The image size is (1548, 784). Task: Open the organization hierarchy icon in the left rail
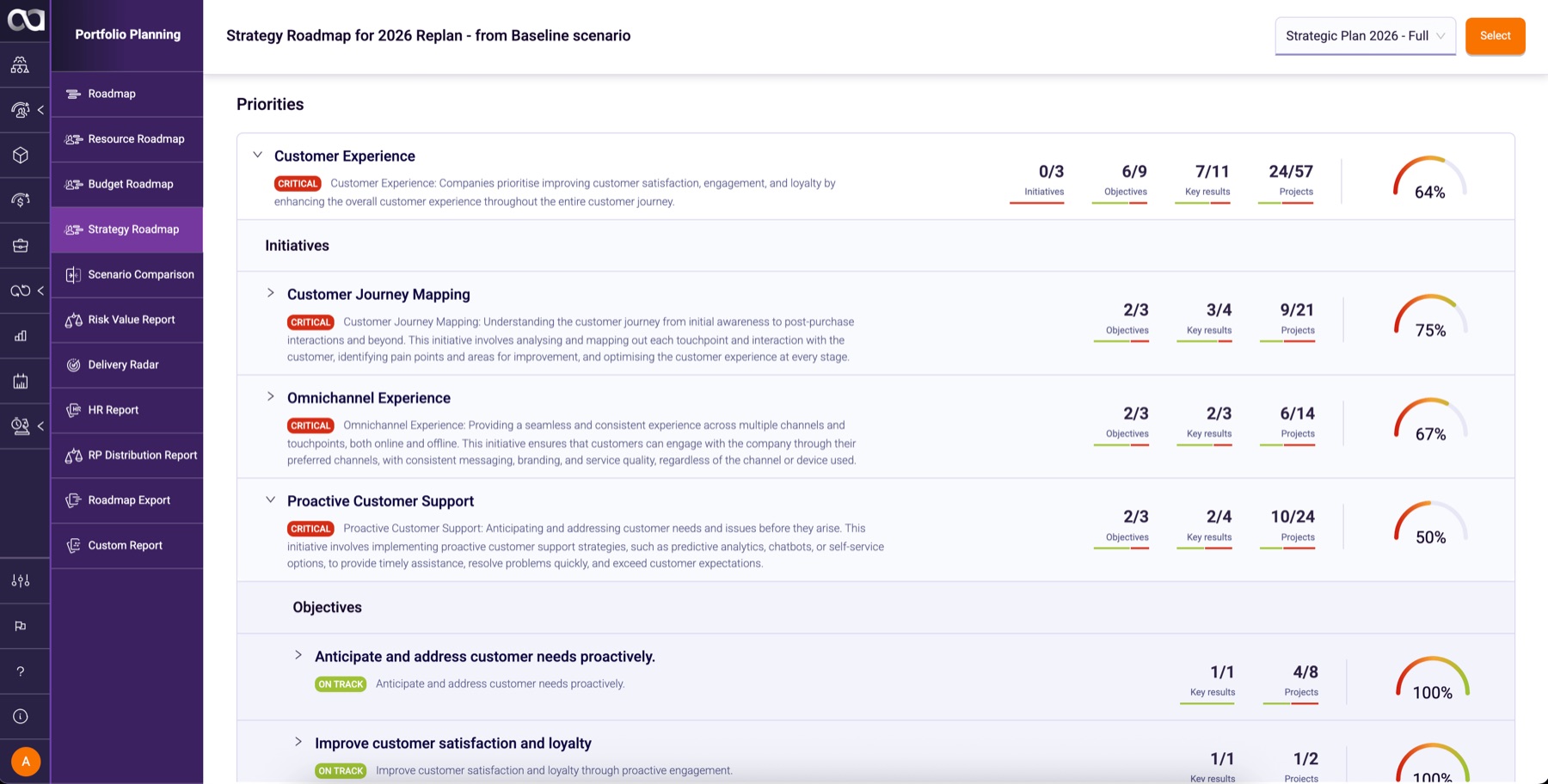pos(20,64)
